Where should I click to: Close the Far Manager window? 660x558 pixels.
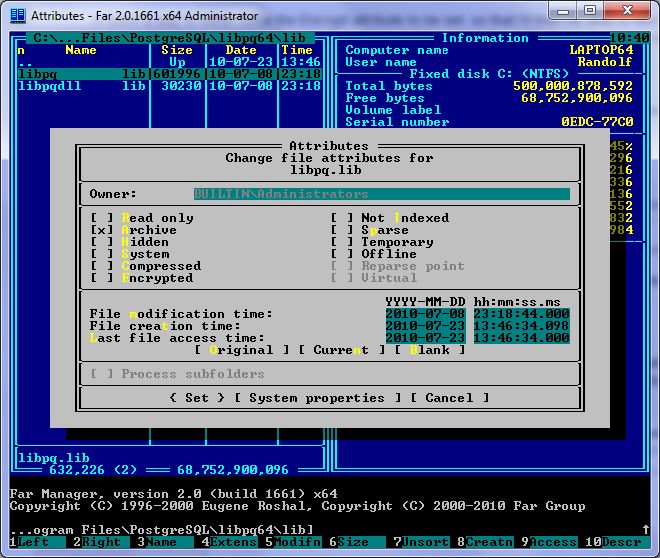pyautogui.click(x=627, y=11)
